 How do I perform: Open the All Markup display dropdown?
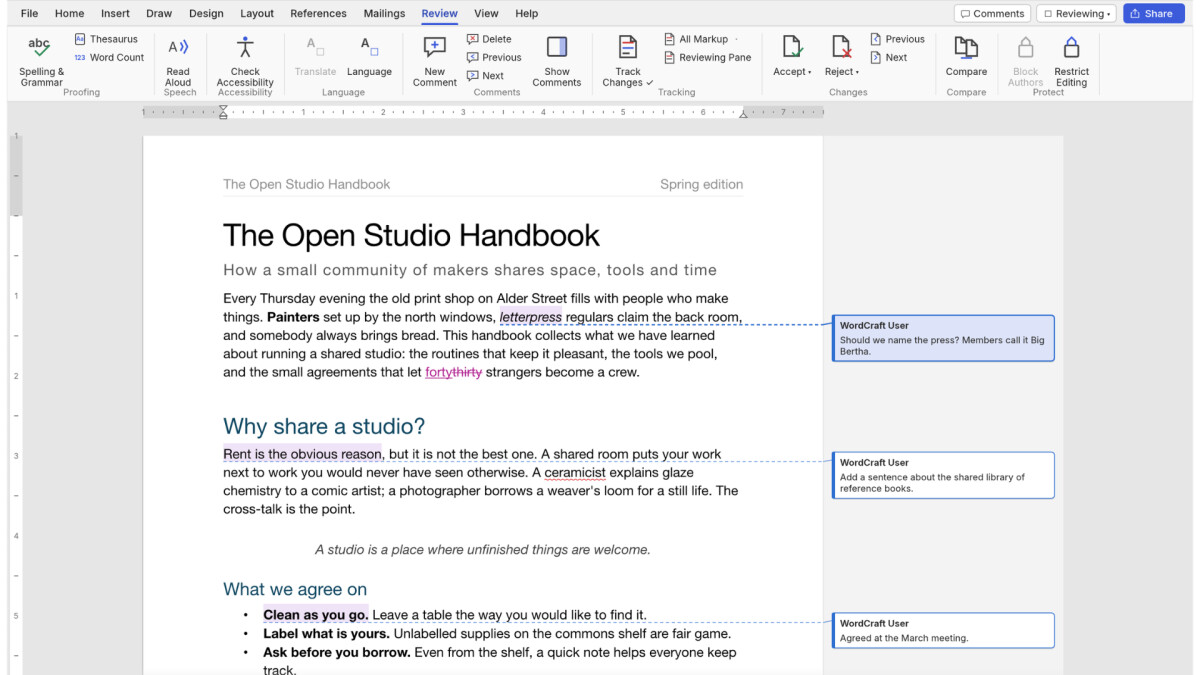coord(702,39)
